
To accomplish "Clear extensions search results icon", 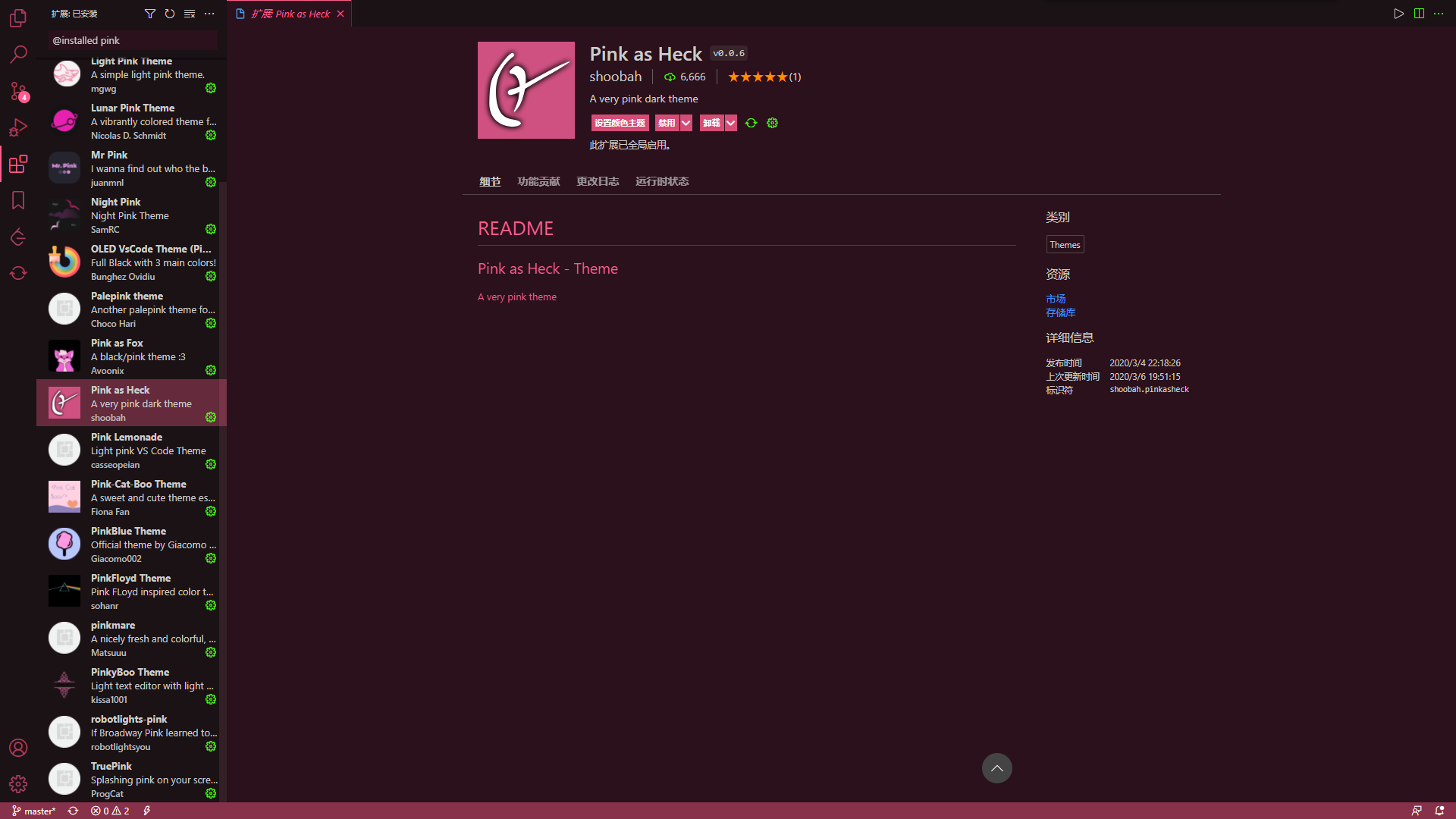I will click(190, 14).
